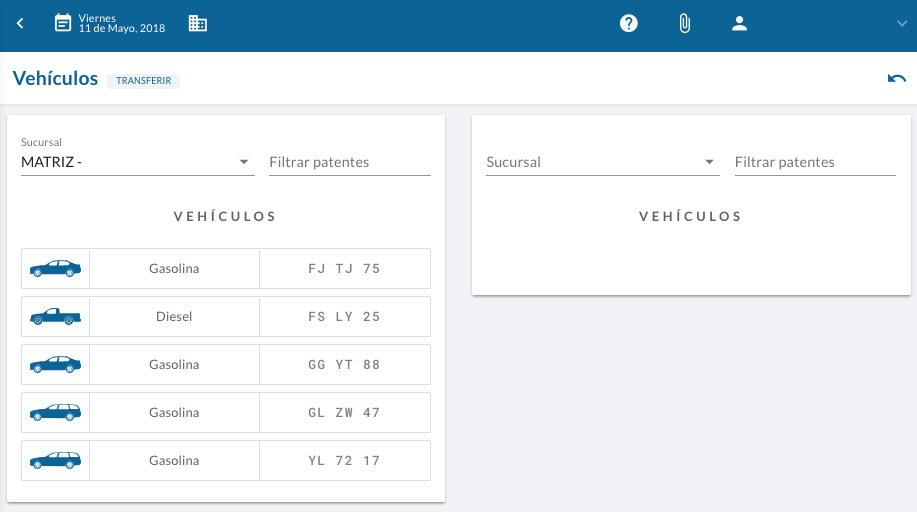Open the help question mark icon
Viewport: 917px width, 512px height.
pyautogui.click(x=629, y=23)
